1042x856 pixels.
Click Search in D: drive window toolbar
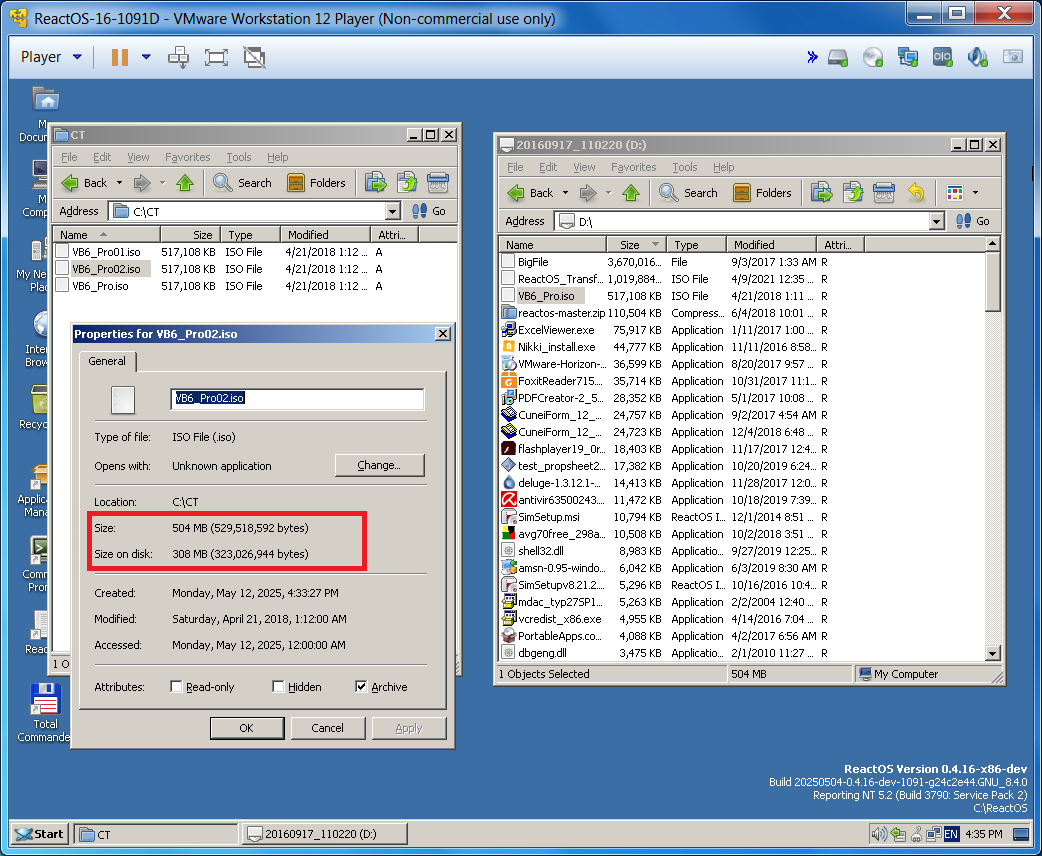(688, 193)
